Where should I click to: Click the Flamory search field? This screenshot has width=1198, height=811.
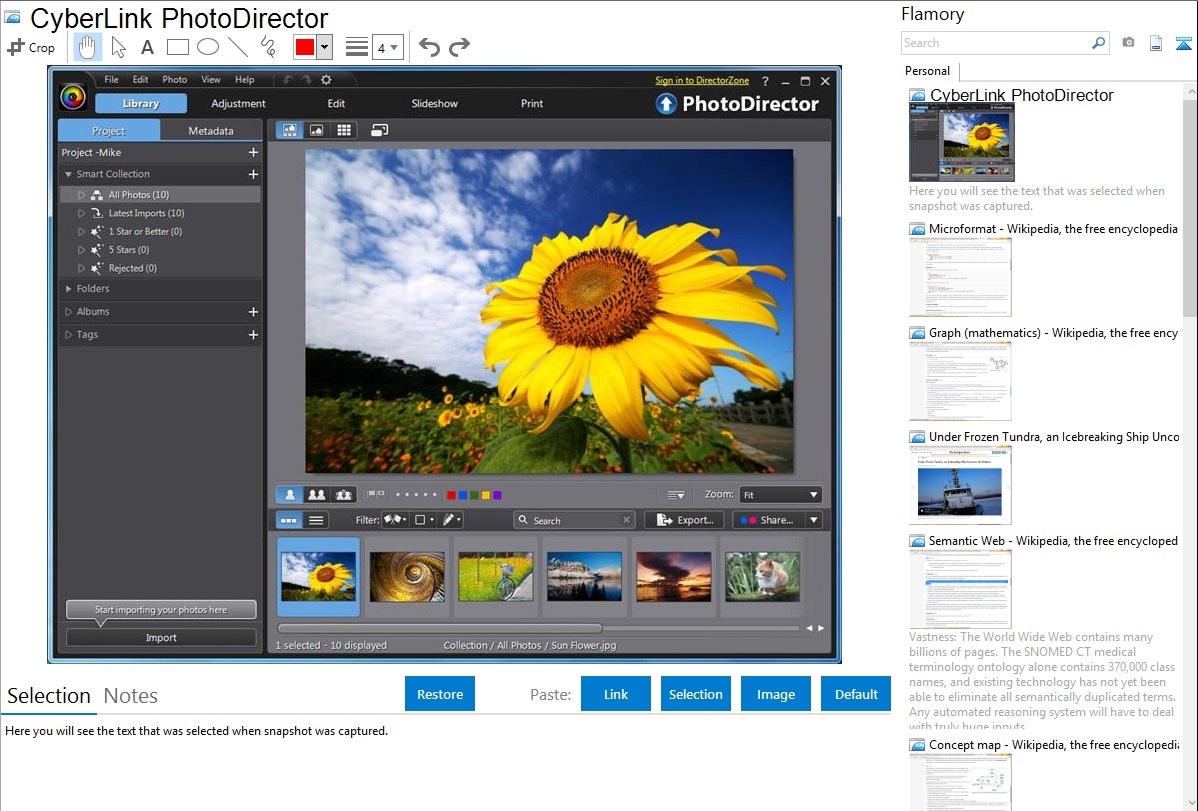[x=996, y=43]
